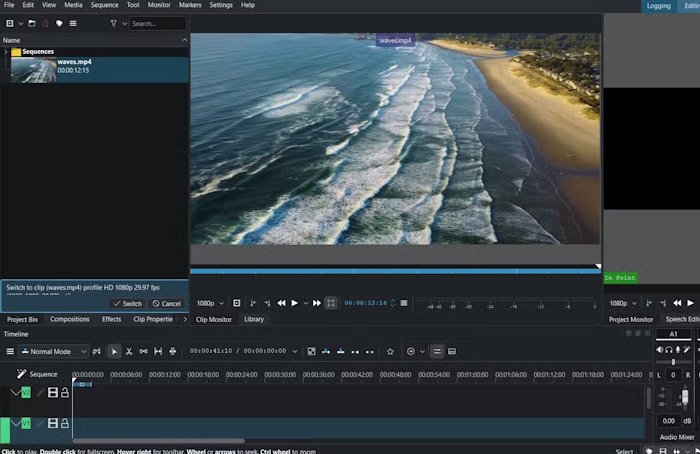The width and height of the screenshot is (700, 454).
Task: Open the filter funnel icon in bin
Action: point(113,23)
